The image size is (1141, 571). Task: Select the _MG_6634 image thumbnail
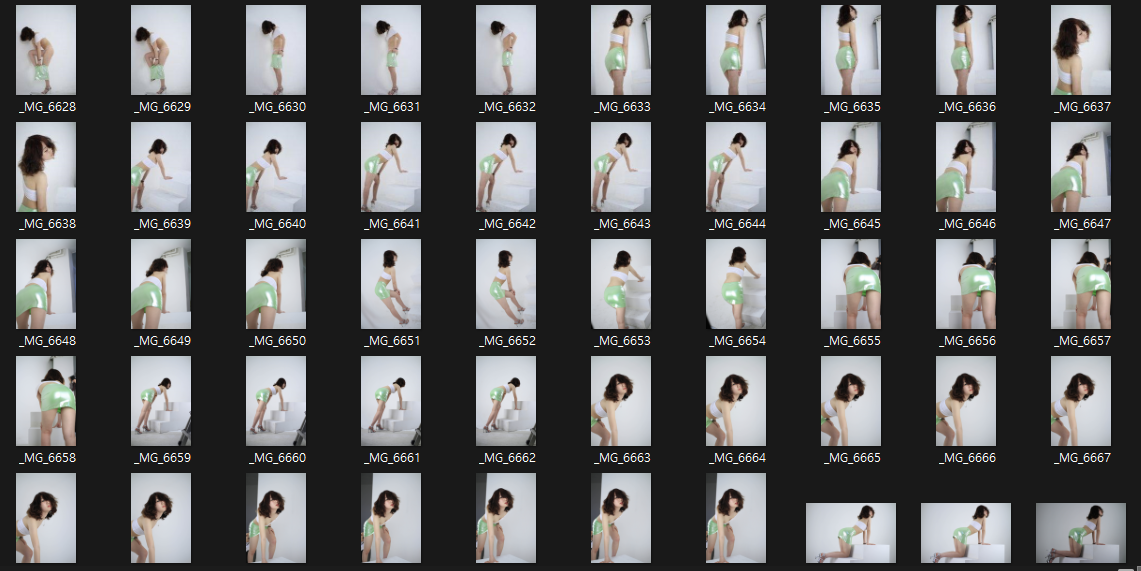(736, 50)
